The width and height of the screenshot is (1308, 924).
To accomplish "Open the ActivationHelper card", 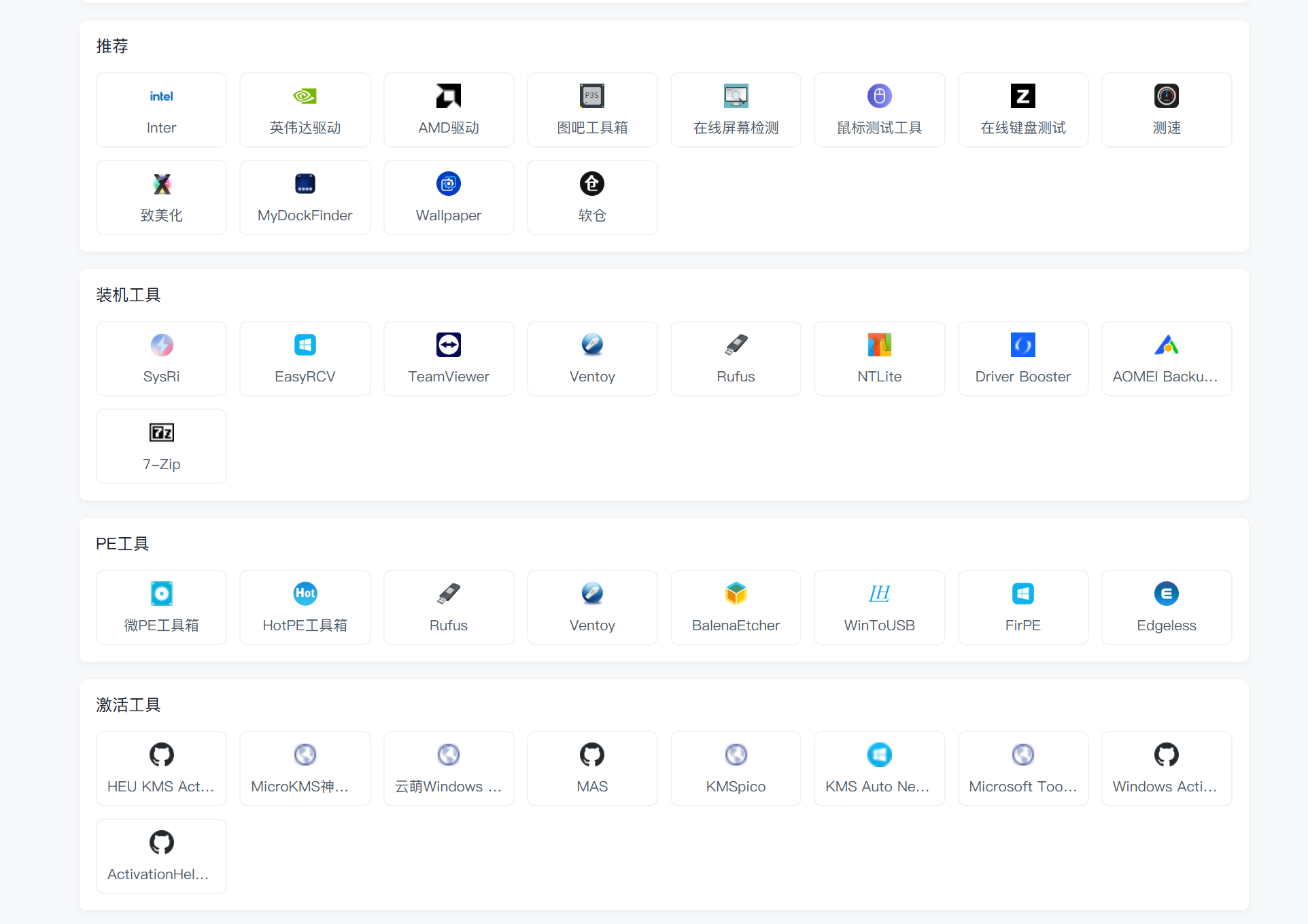I will coord(161,856).
